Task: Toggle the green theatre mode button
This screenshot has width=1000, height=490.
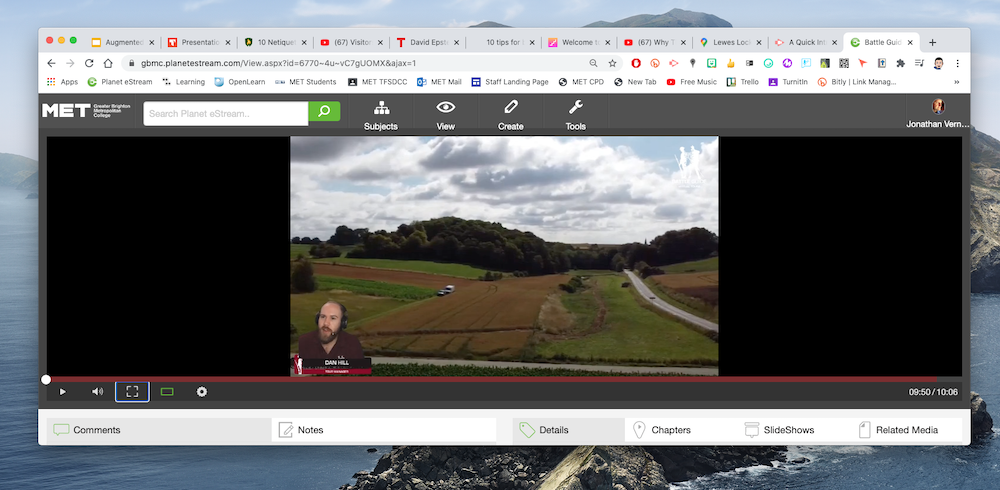Action: coord(167,392)
